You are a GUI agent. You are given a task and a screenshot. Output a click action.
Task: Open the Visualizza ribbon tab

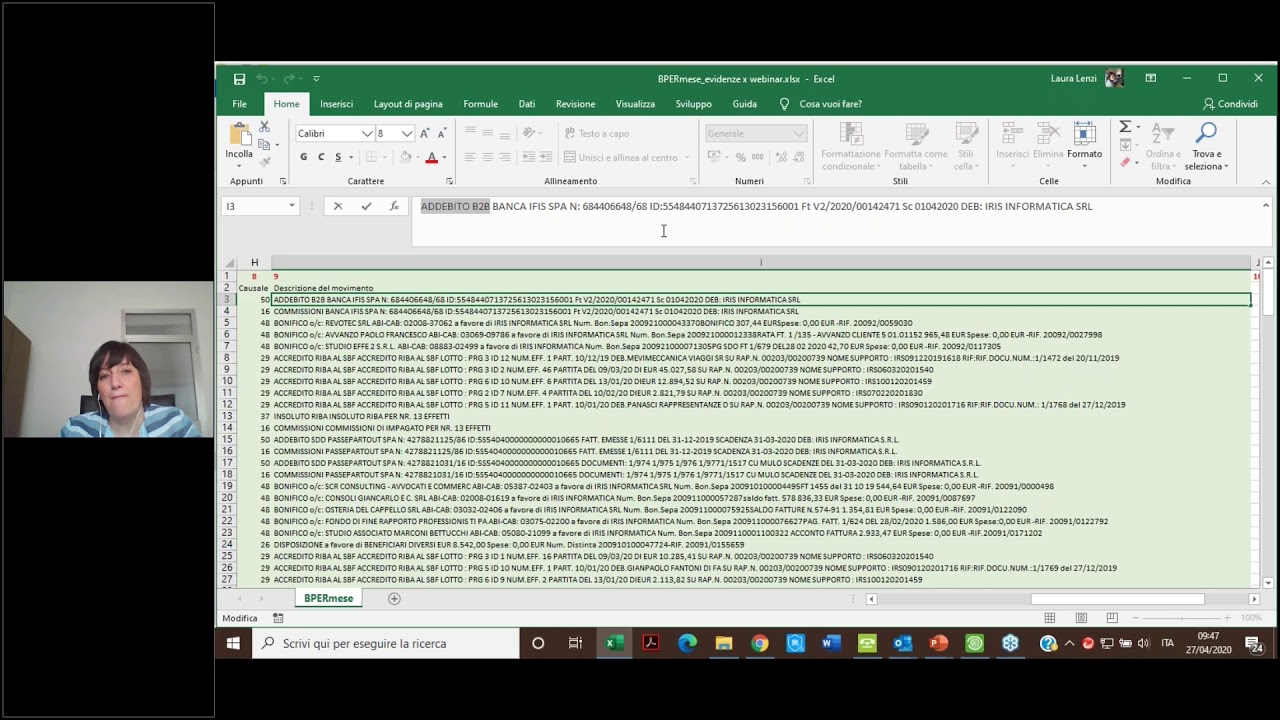click(x=635, y=104)
